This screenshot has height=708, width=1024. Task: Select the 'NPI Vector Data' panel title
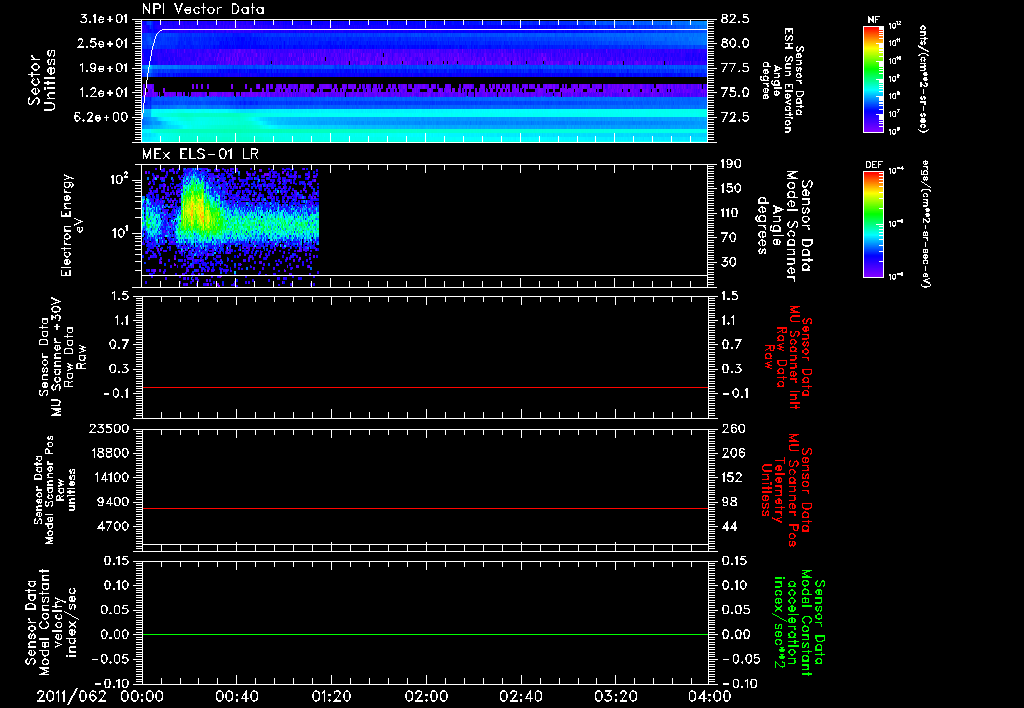tap(203, 9)
